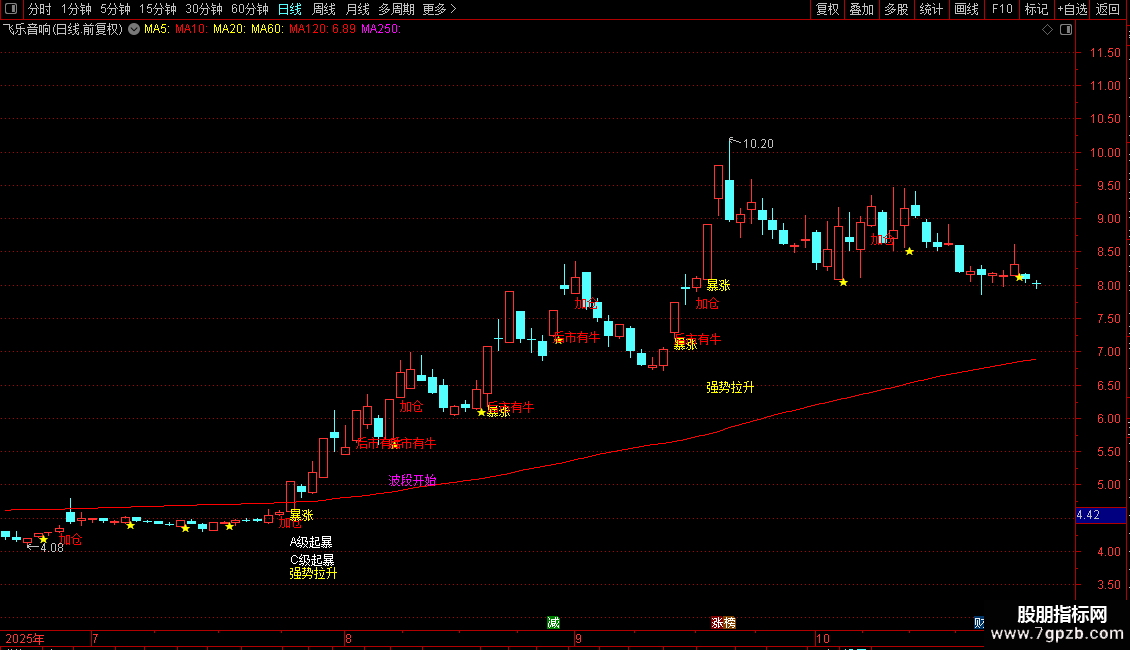Click the green 减 event marker

pyautogui.click(x=553, y=623)
